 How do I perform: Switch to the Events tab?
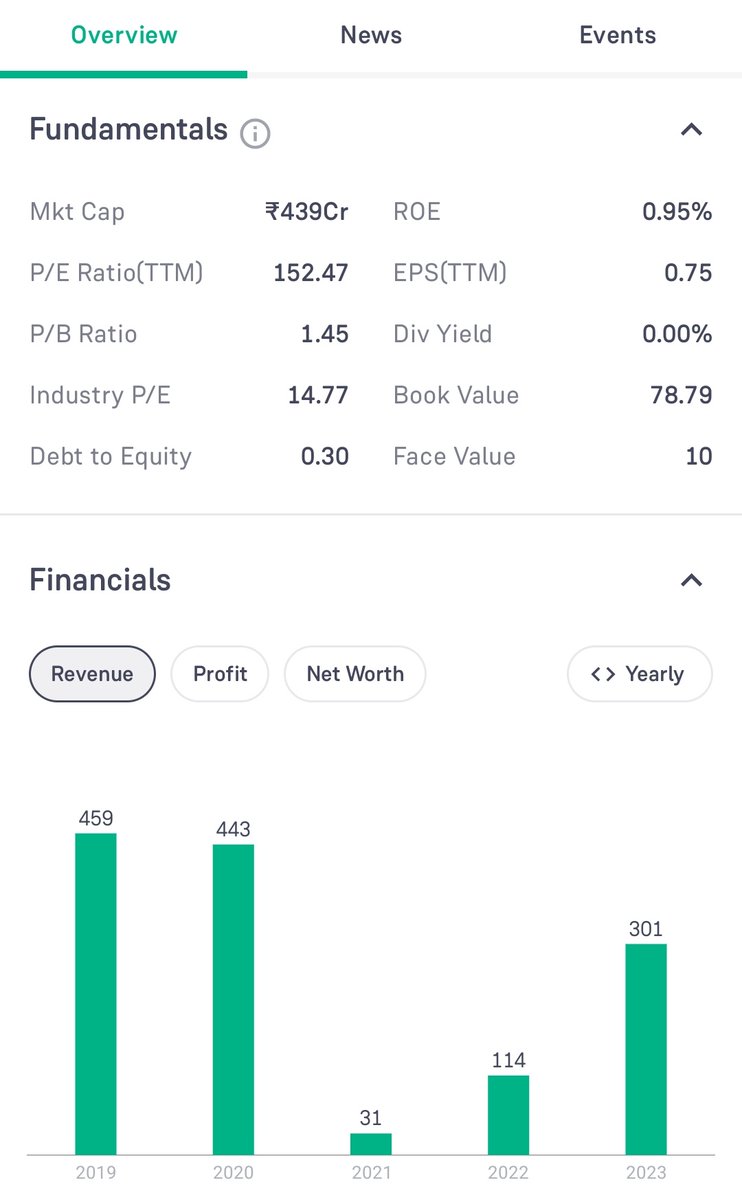tap(618, 36)
